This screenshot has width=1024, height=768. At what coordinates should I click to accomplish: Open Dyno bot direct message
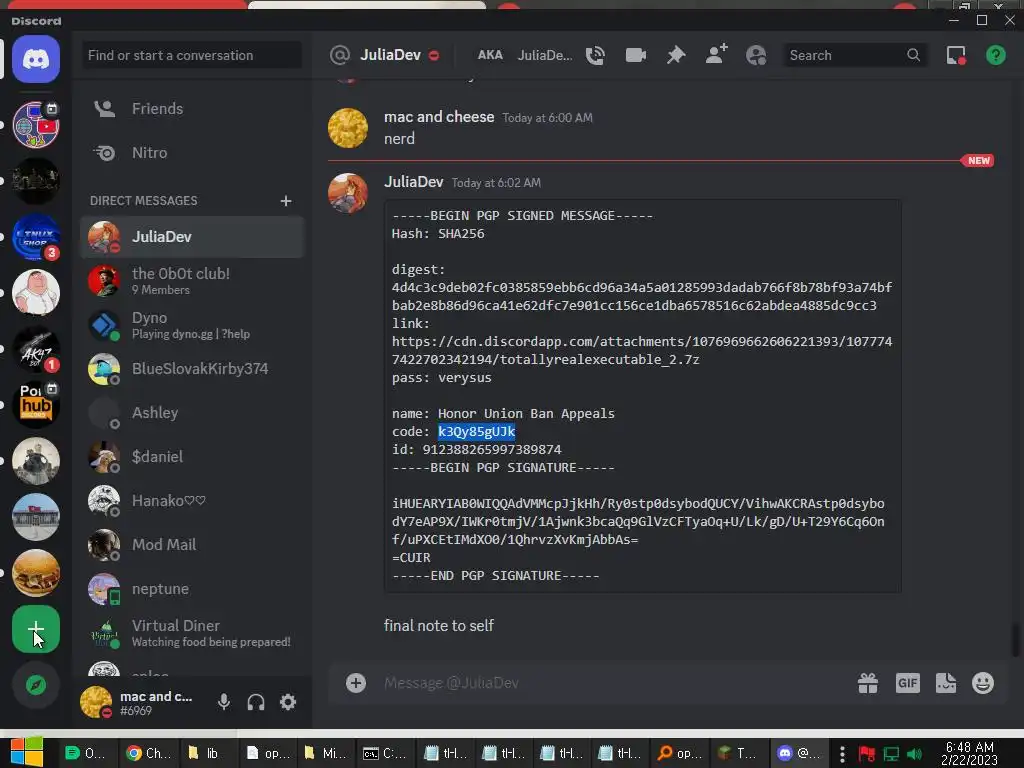193,325
